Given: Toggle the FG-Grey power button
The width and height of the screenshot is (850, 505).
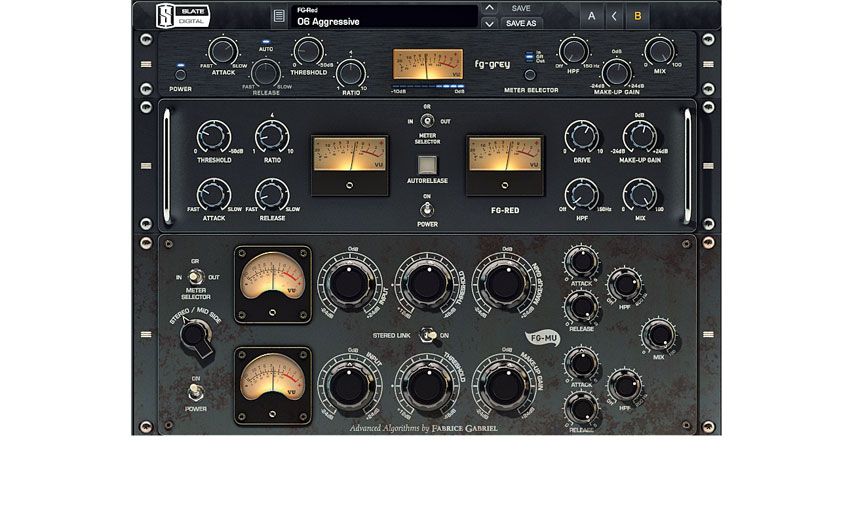Looking at the screenshot, I should pyautogui.click(x=181, y=75).
